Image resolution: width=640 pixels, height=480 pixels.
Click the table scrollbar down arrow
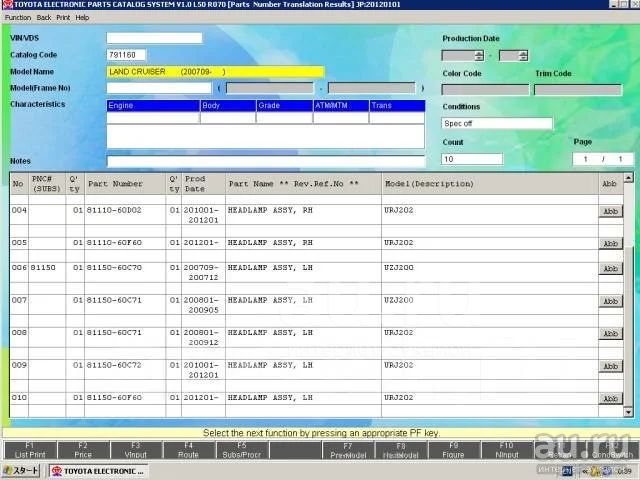coord(629,412)
